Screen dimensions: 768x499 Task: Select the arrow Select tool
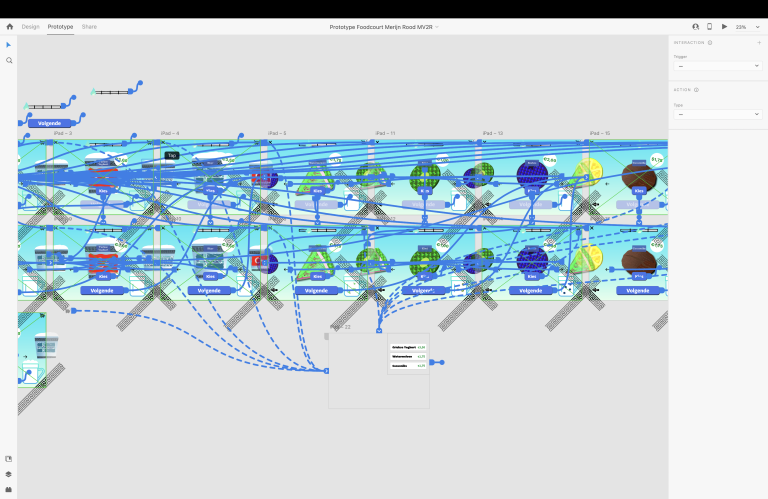[x=9, y=45]
